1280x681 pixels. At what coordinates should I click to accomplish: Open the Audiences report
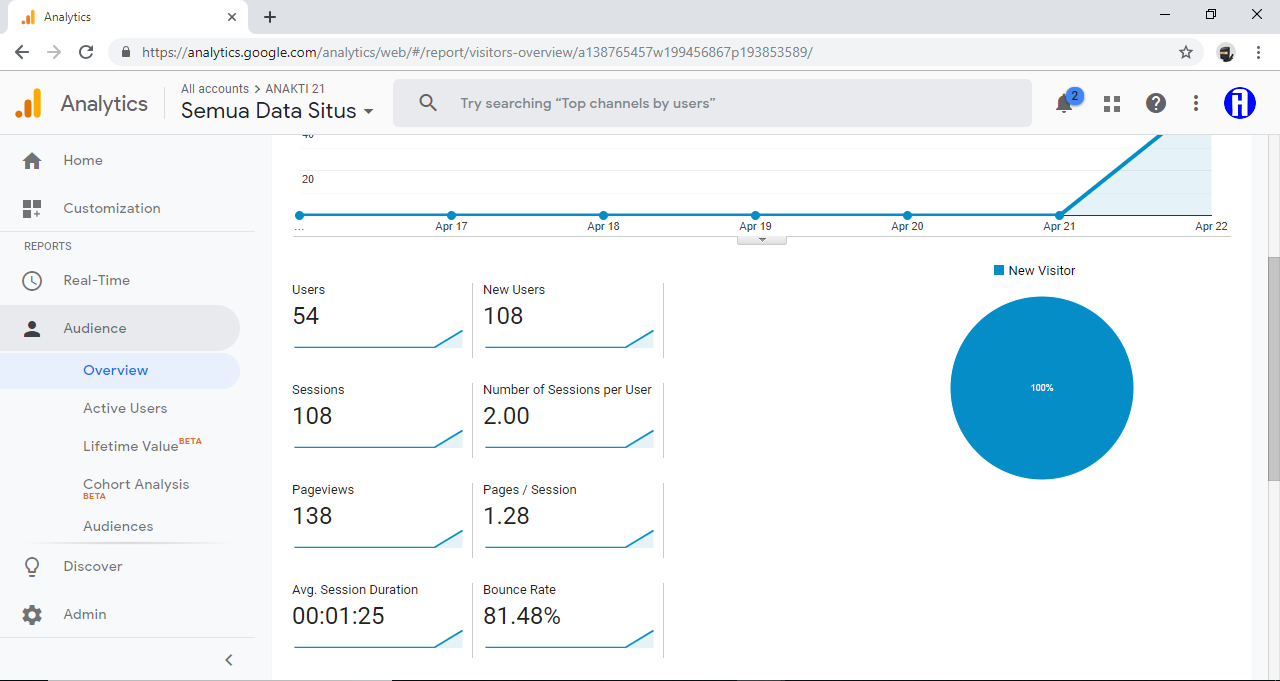[118, 526]
